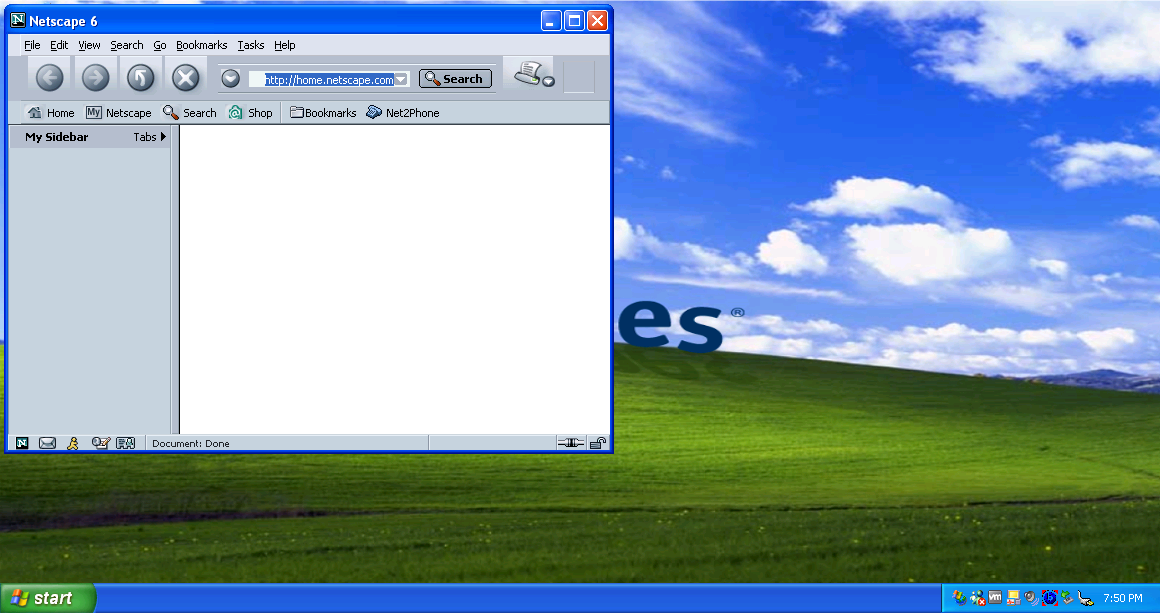Click the Stop loading X button
This screenshot has width=1160, height=613.
click(185, 78)
